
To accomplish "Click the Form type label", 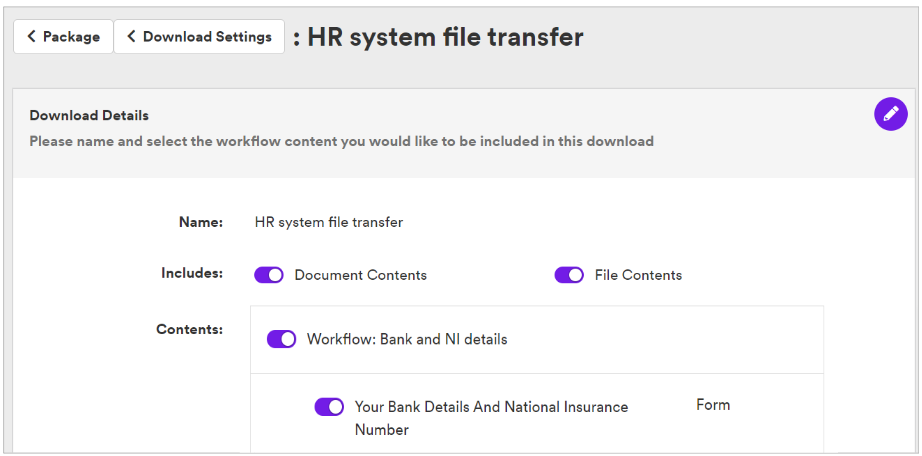I will pos(713,405).
